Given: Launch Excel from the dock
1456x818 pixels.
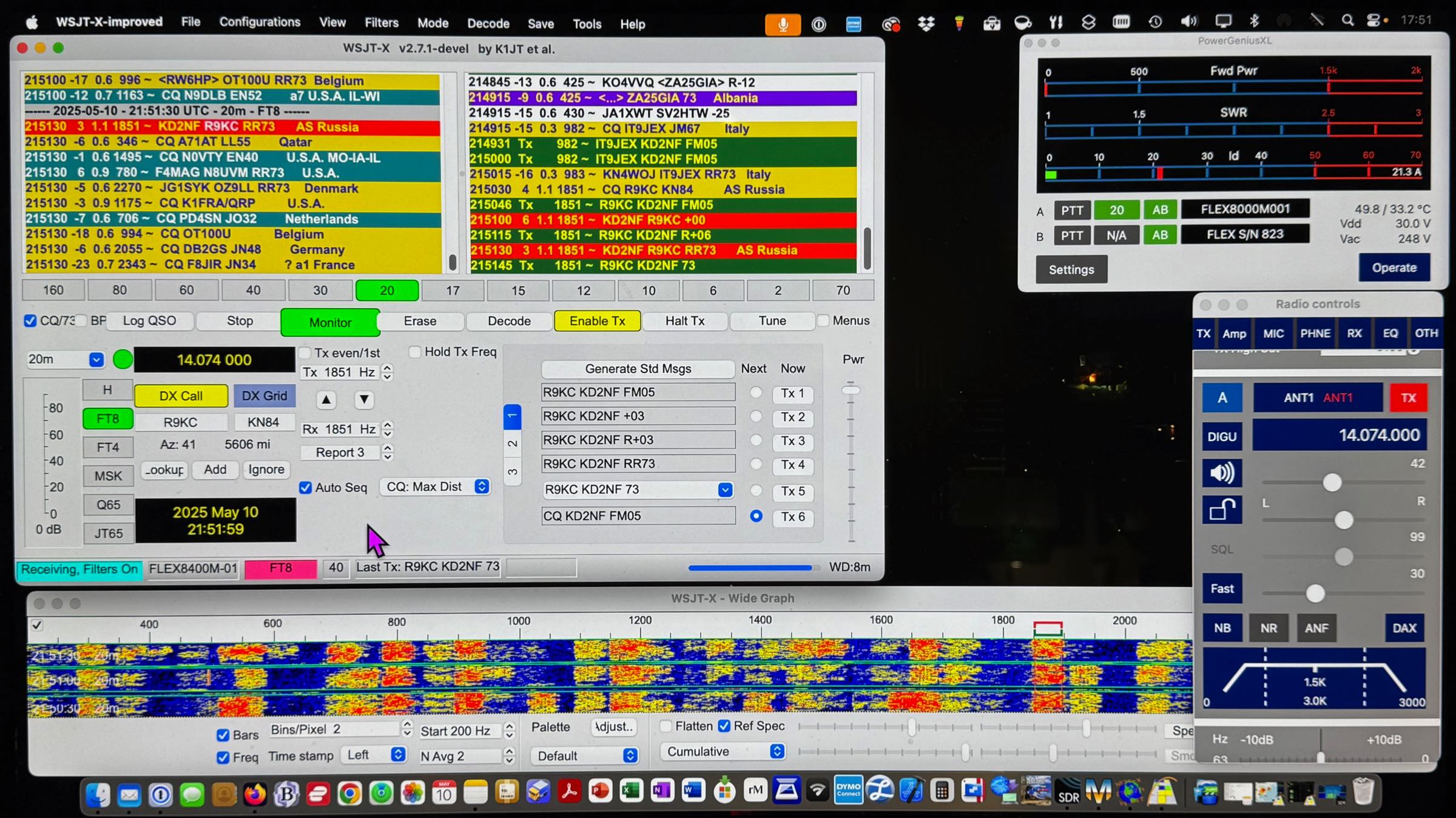Looking at the screenshot, I should click(632, 791).
